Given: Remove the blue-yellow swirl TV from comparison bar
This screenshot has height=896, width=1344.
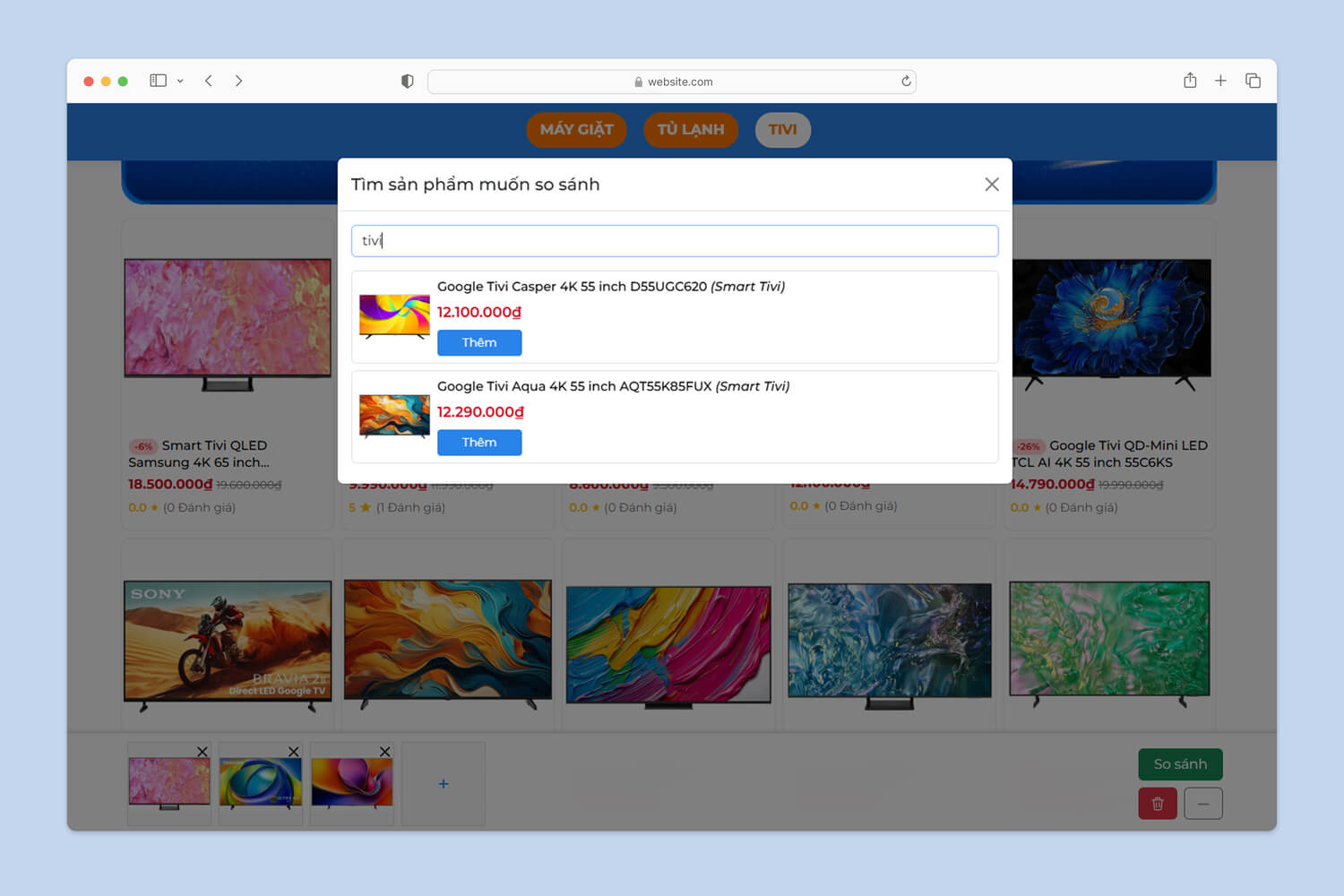Looking at the screenshot, I should click(x=294, y=752).
